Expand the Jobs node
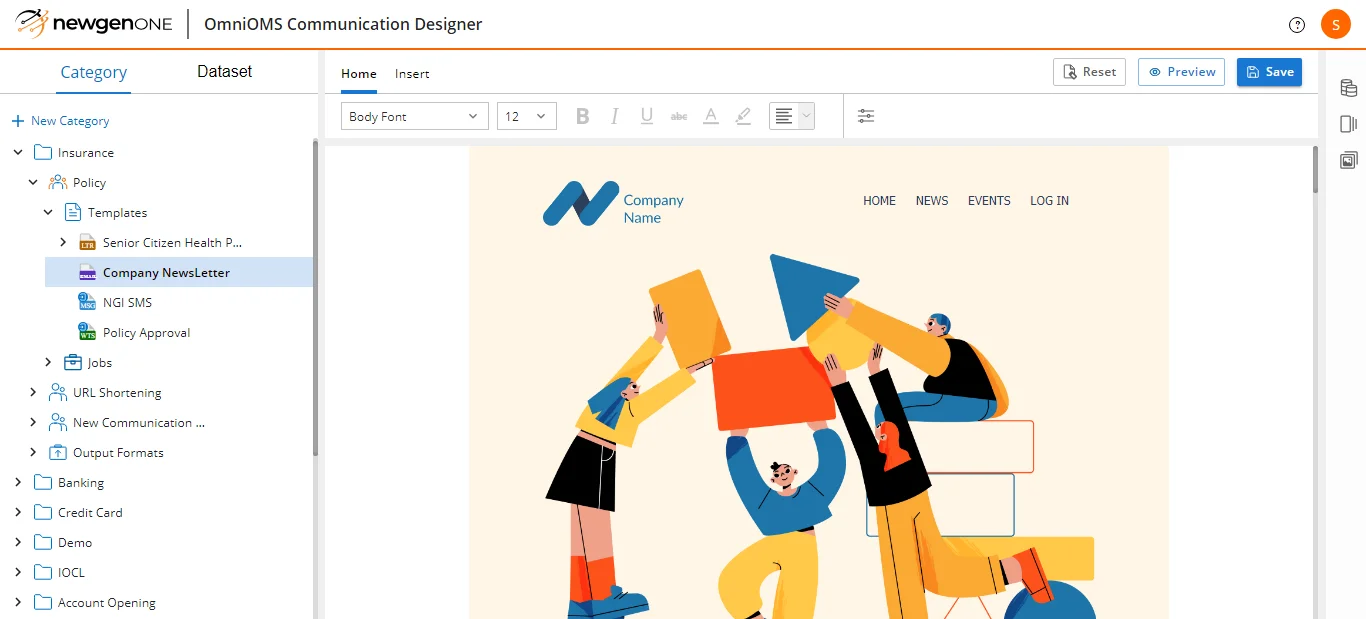1366x619 pixels. [48, 363]
